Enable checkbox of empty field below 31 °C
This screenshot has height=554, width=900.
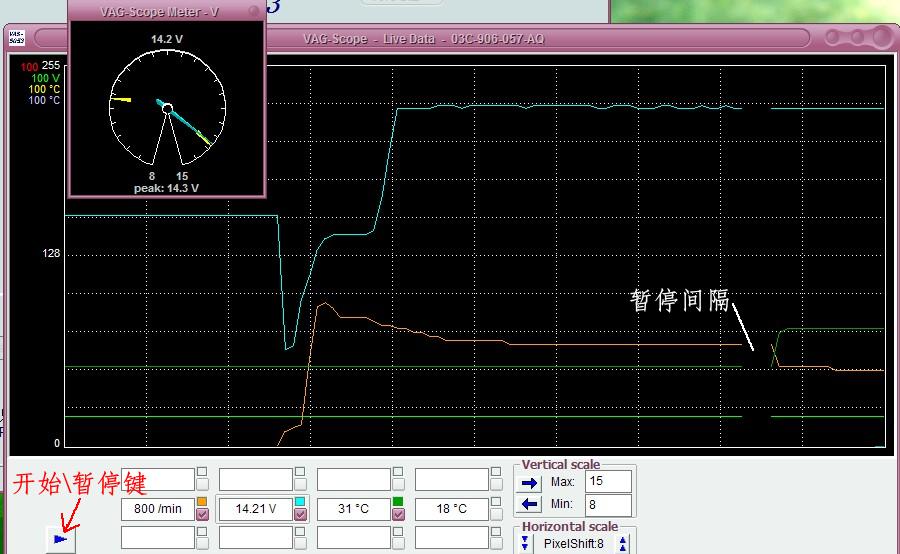coord(398,543)
